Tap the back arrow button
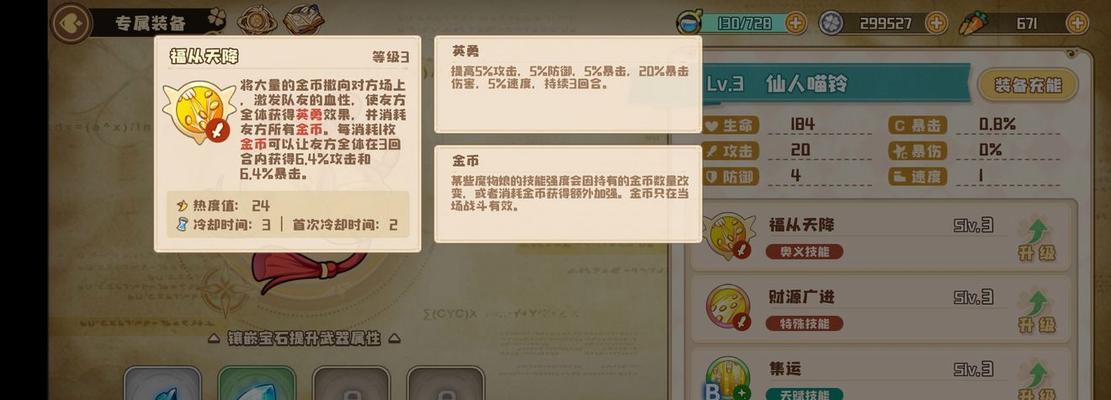Screen dimensions: 1111x400 (x=71, y=23)
